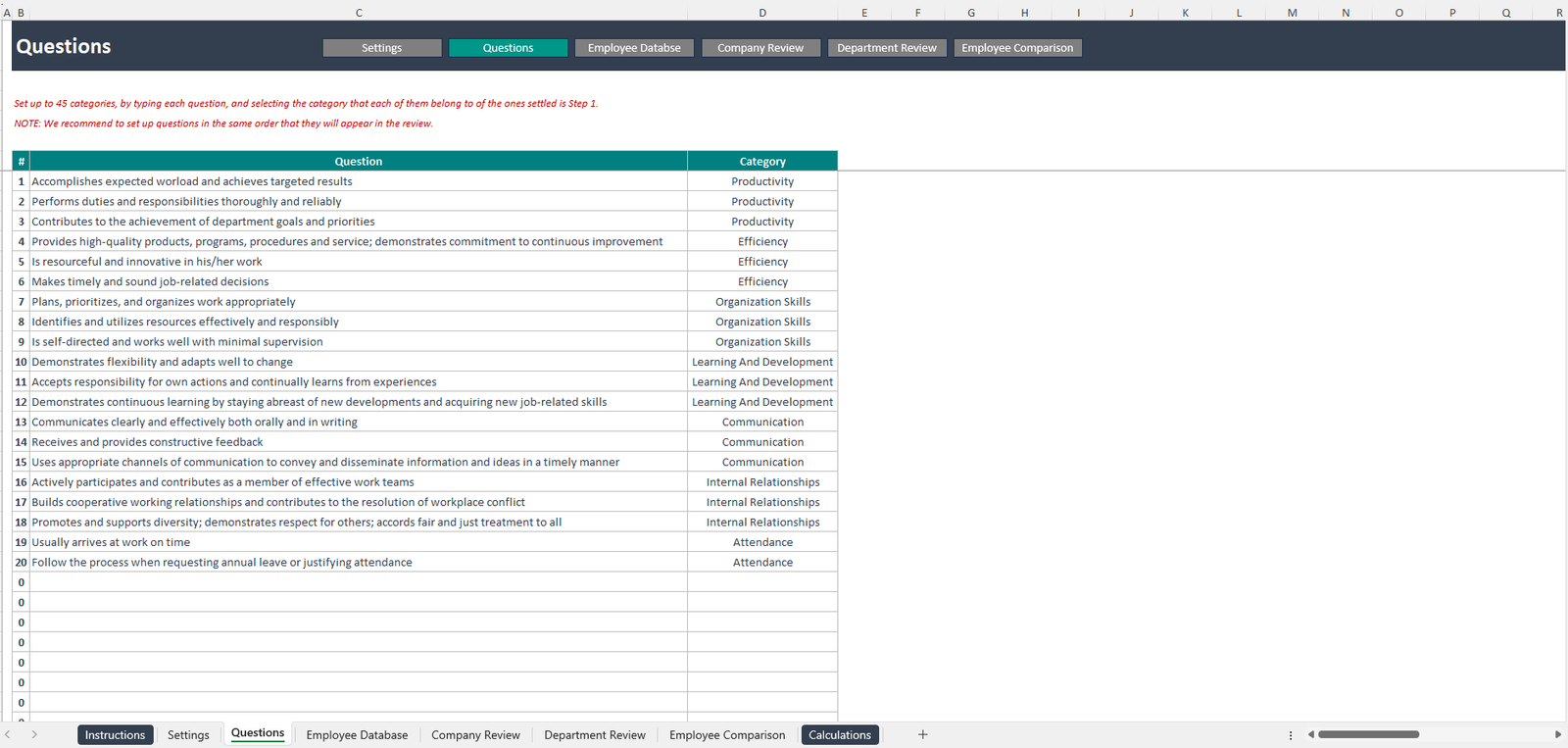Click the horizontal scrollbar left arrow
Screen dimensions: 1568x748
pos(1310,734)
